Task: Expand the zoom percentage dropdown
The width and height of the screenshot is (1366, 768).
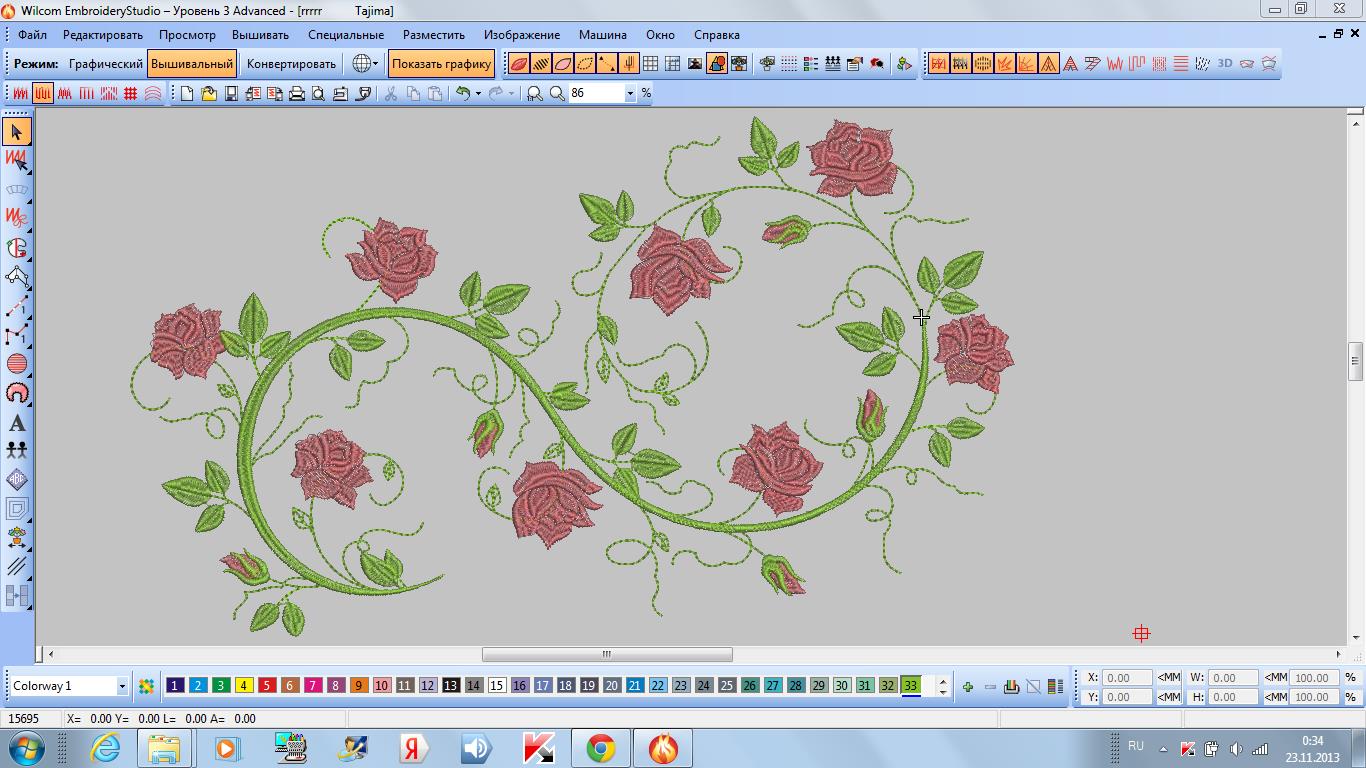Action: 630,93
